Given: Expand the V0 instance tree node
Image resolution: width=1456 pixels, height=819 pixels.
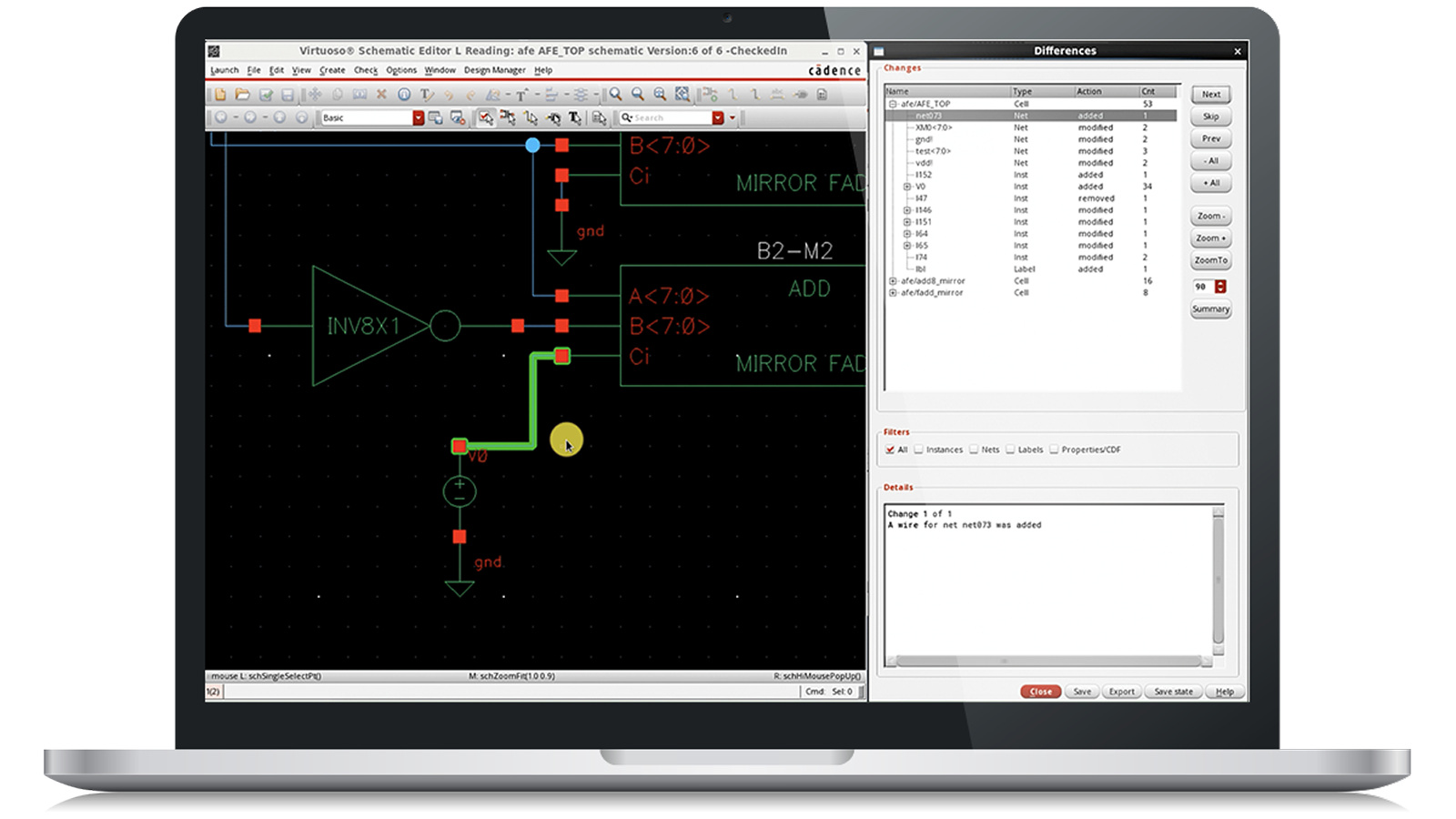Looking at the screenshot, I should click(907, 187).
